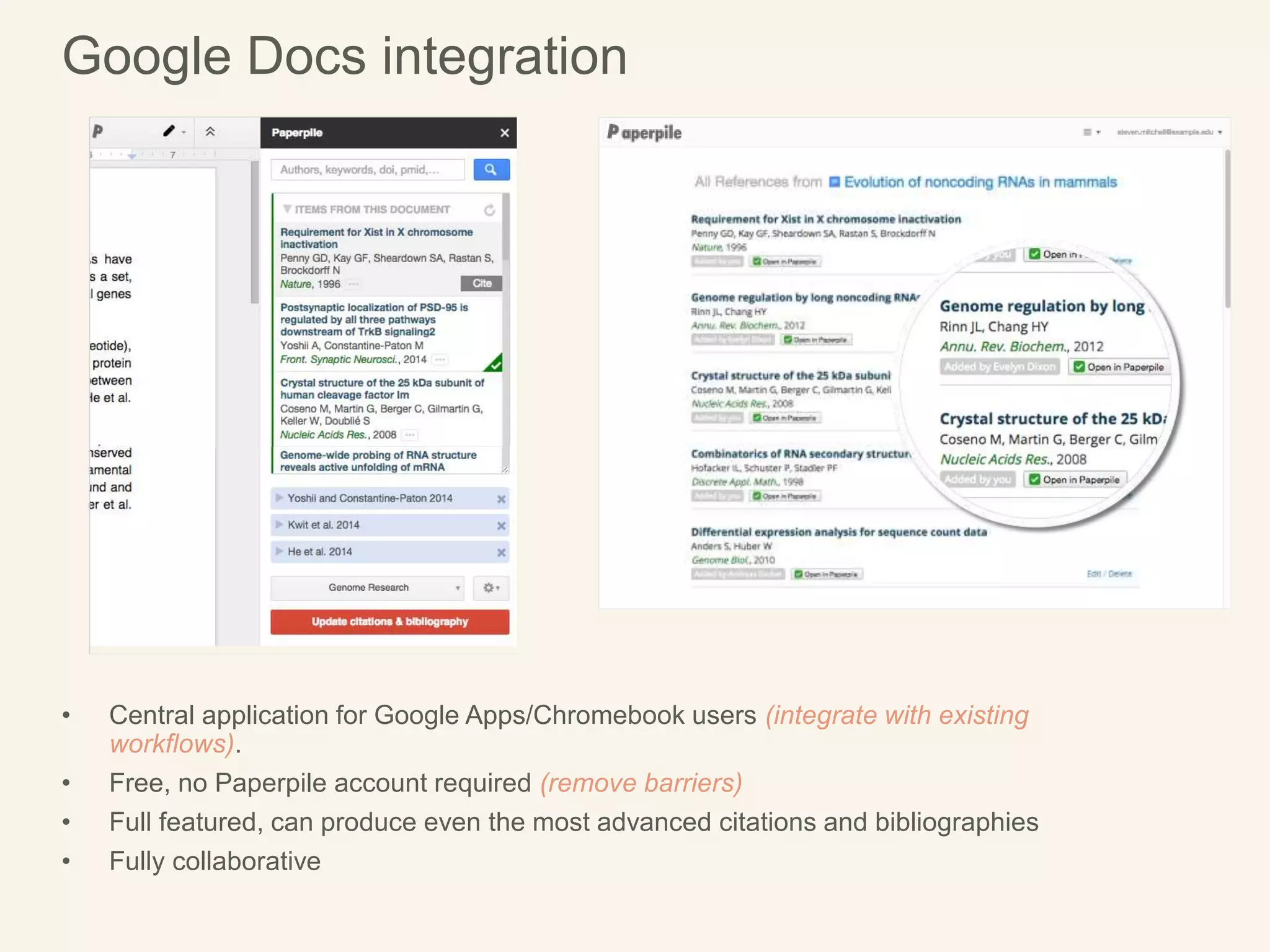
Task: Open Evolution of noncoding RNAs in mammals link
Action: 980,182
